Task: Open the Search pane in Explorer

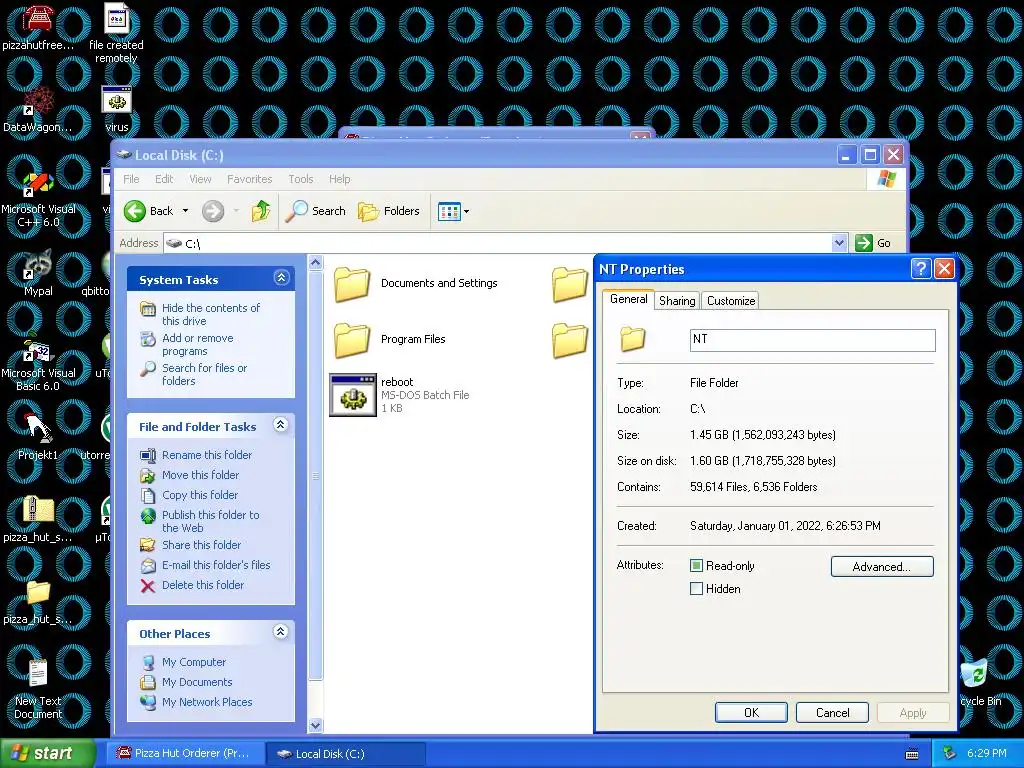Action: [316, 211]
